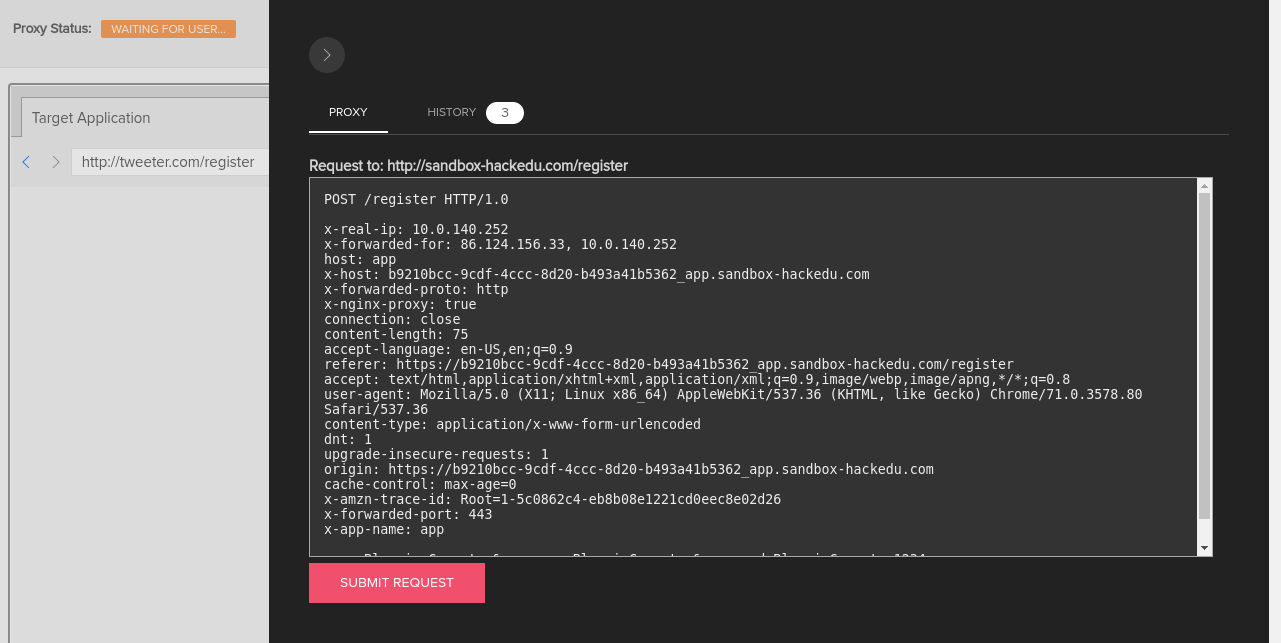Click the SUBMIT REQUEST button
The image size is (1281, 643).
pos(397,583)
